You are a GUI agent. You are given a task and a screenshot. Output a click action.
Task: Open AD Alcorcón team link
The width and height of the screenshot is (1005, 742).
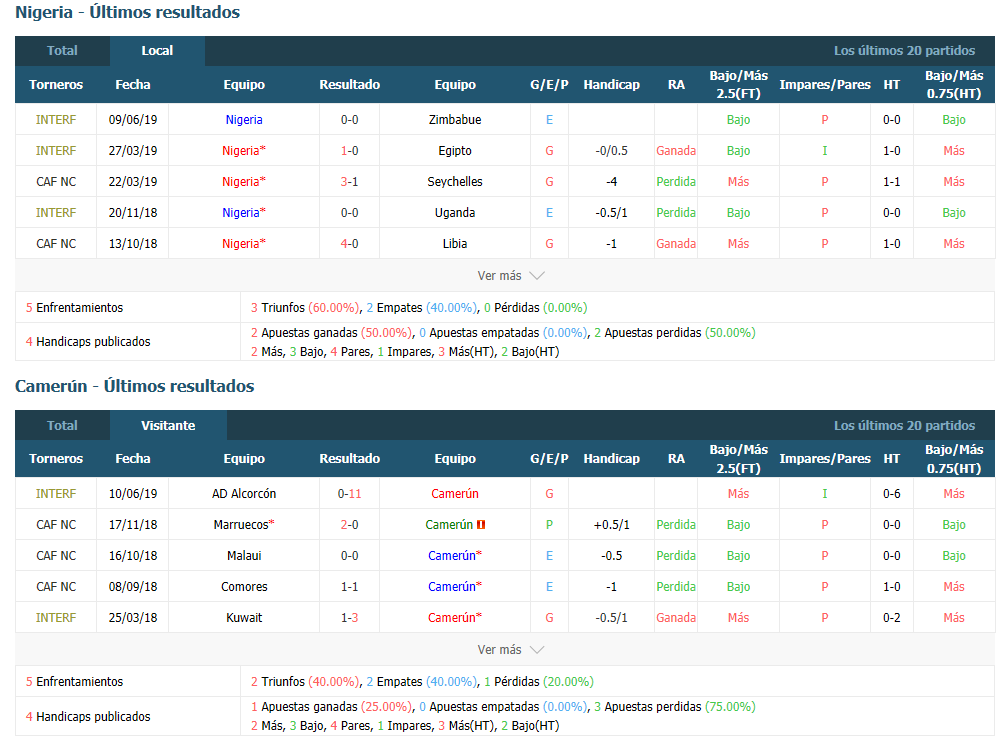[x=244, y=494]
